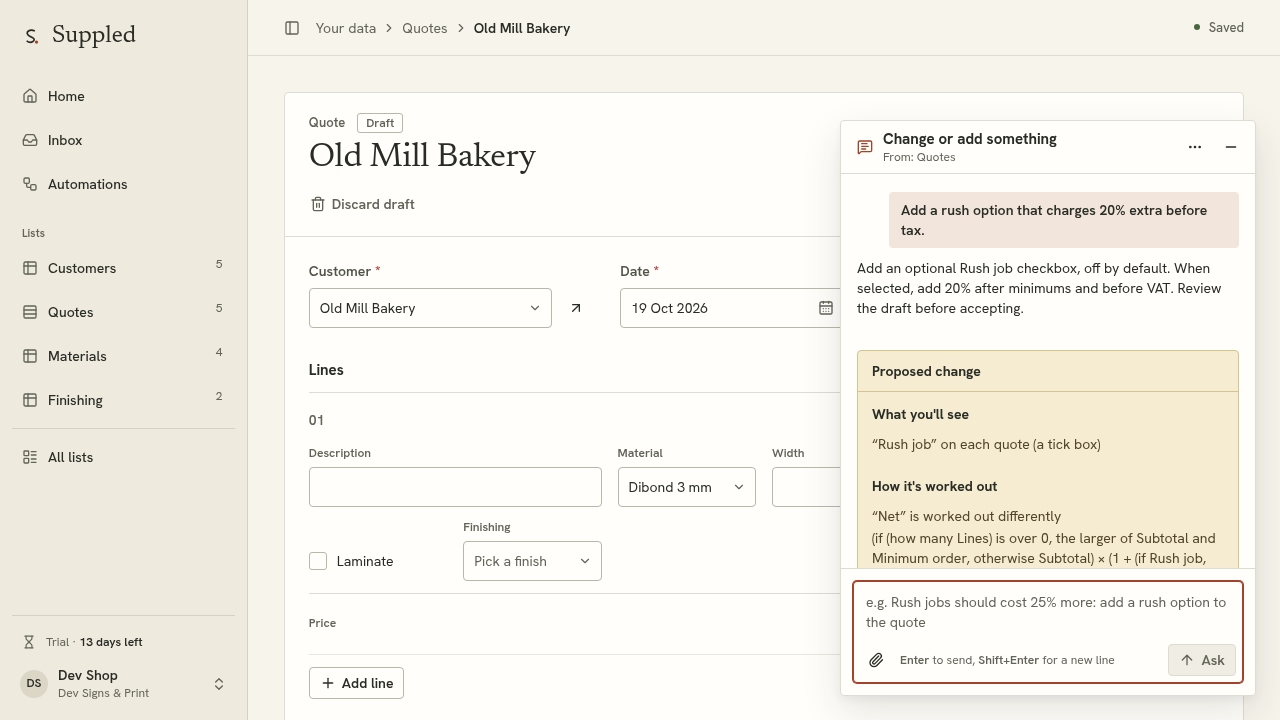Go to Home in the sidebar
The width and height of the screenshot is (1280, 720).
(x=124, y=96)
